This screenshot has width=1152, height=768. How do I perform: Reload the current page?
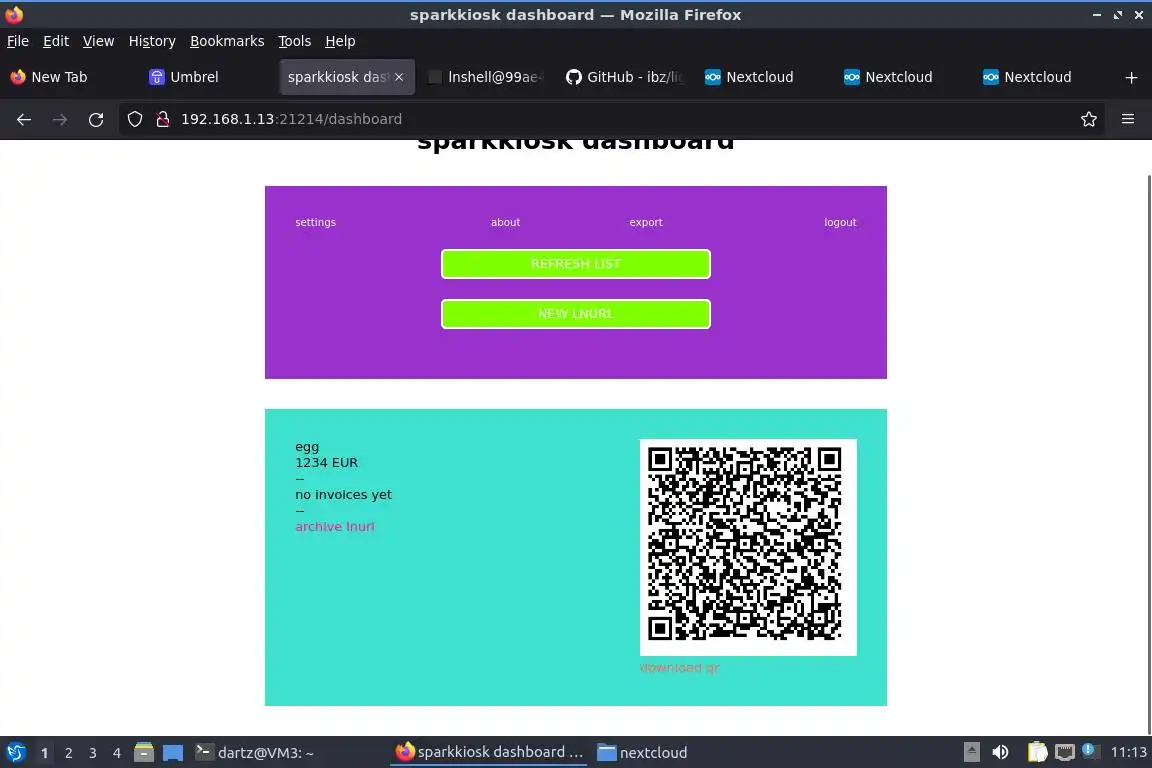[x=96, y=119]
